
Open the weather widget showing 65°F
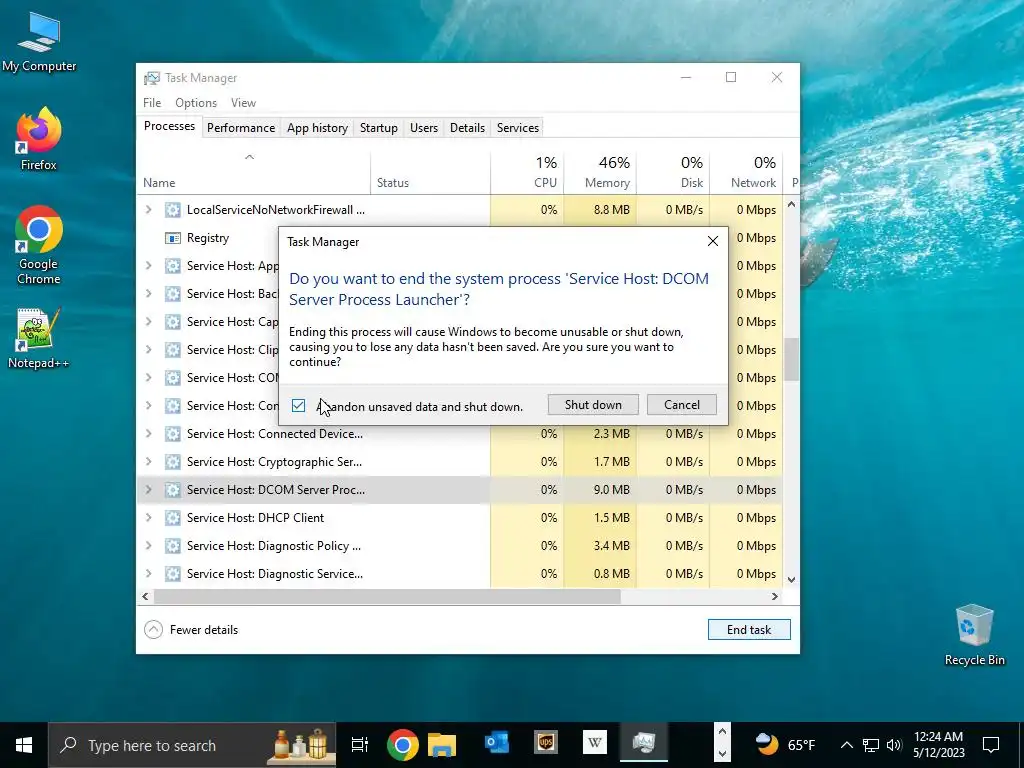785,744
